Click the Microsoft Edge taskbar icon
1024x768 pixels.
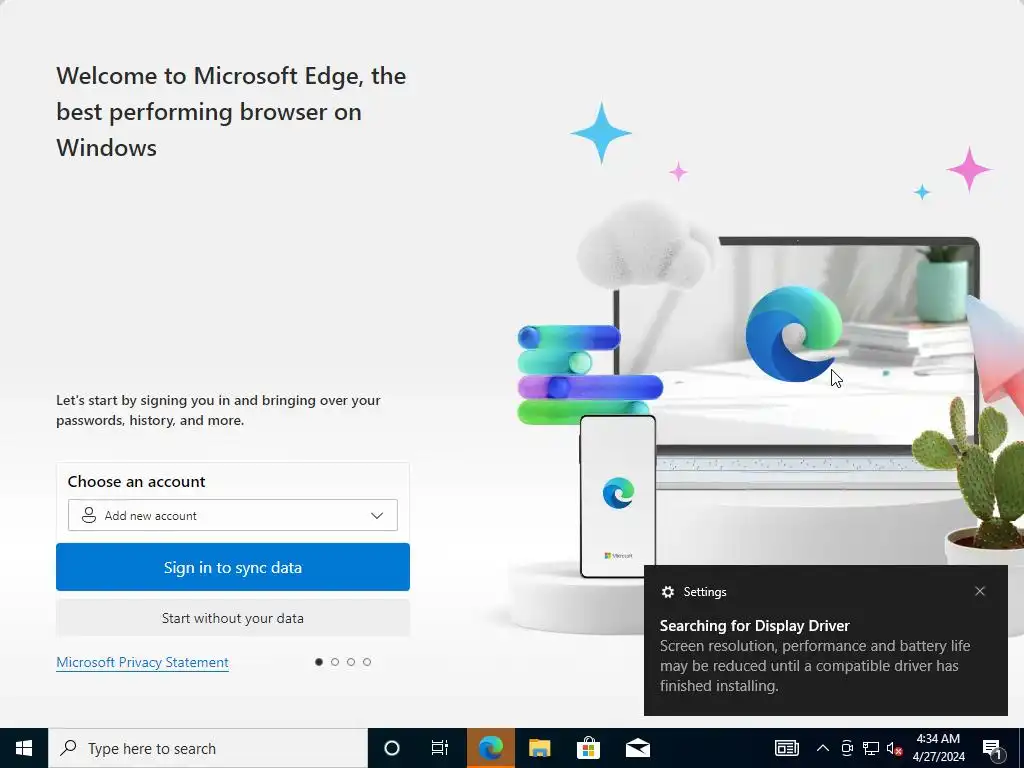coord(490,748)
